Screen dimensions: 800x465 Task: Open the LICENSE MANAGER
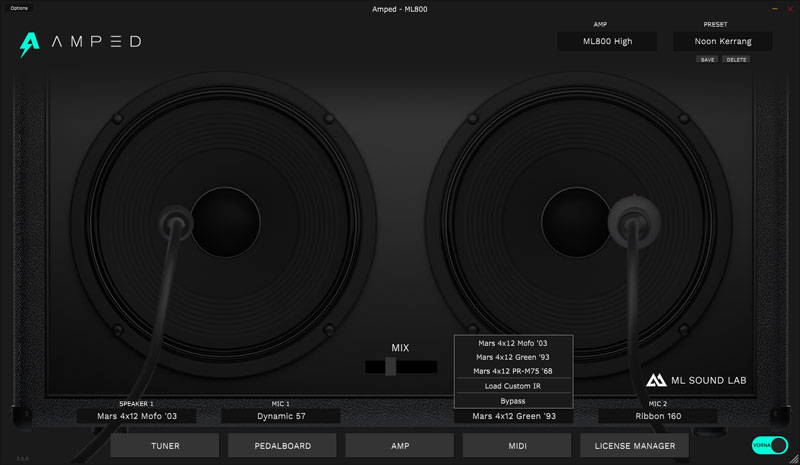634,446
